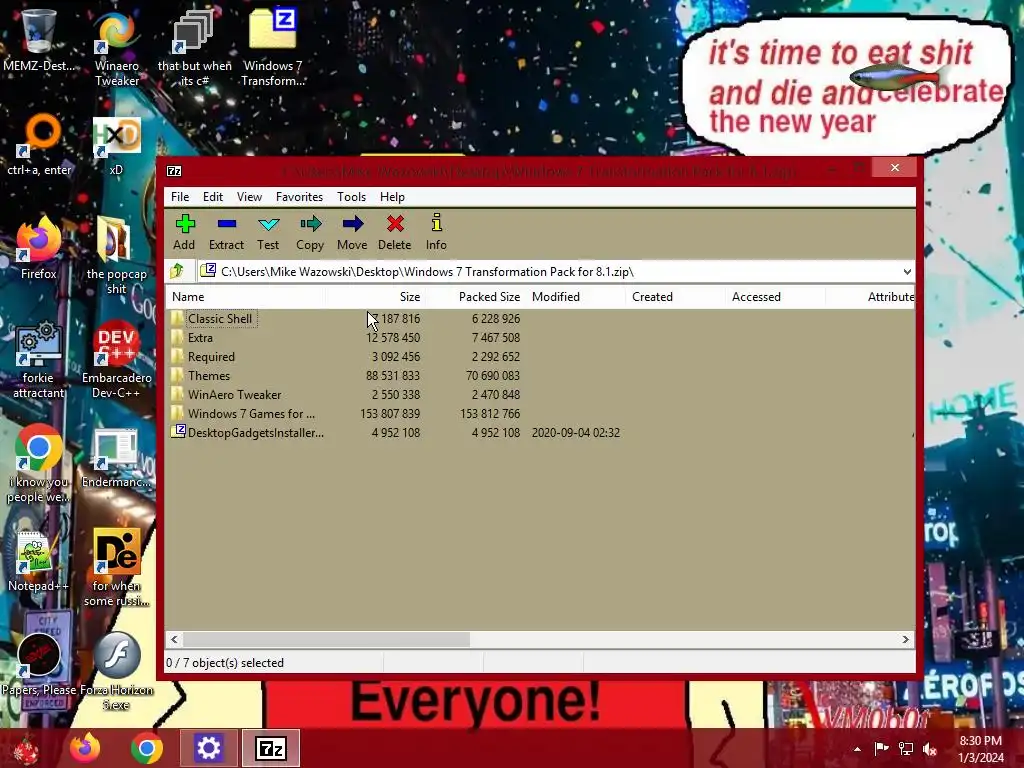The width and height of the screenshot is (1024, 768).
Task: Click the 7-Zip taskbar button
Action: 271,748
